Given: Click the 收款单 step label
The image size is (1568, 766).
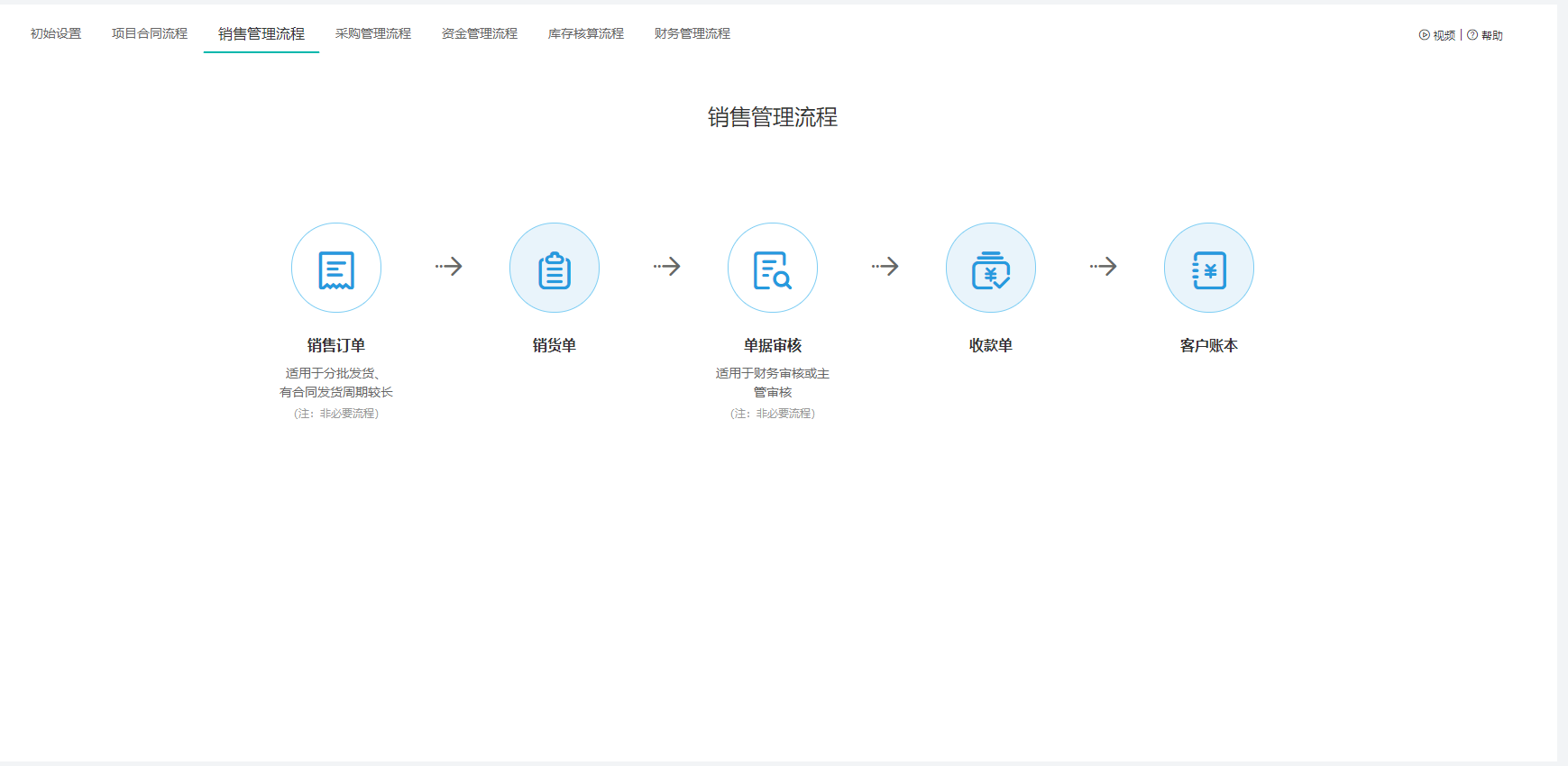Looking at the screenshot, I should pyautogui.click(x=991, y=345).
